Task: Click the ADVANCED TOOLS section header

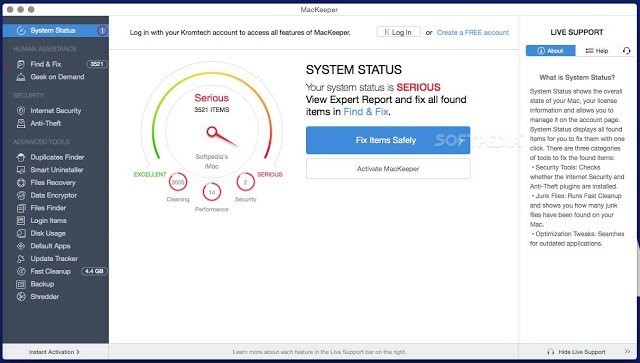Action: coord(41,142)
